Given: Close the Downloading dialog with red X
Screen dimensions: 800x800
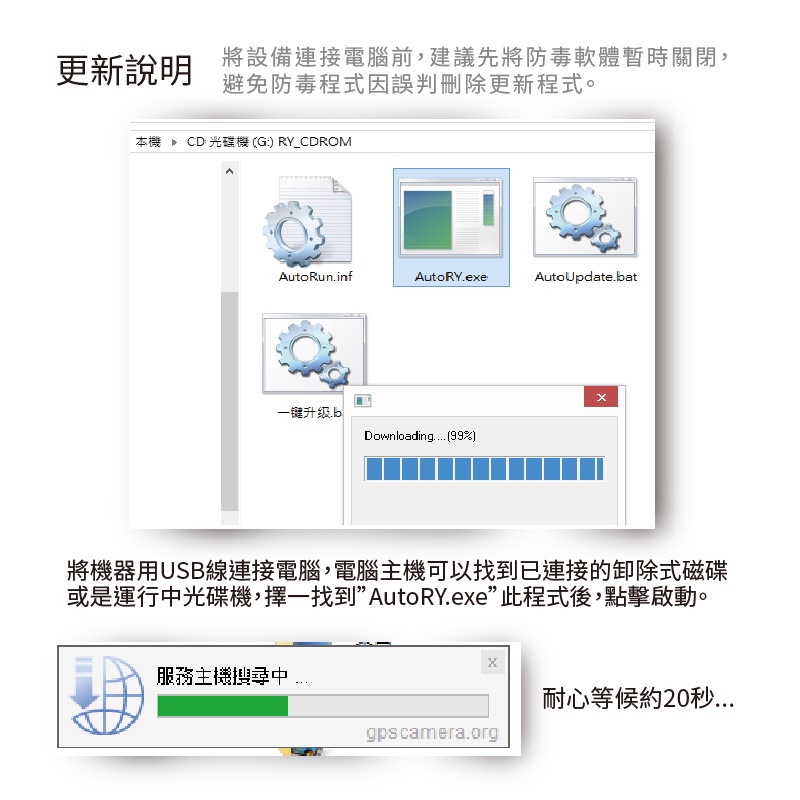Looking at the screenshot, I should (x=601, y=397).
